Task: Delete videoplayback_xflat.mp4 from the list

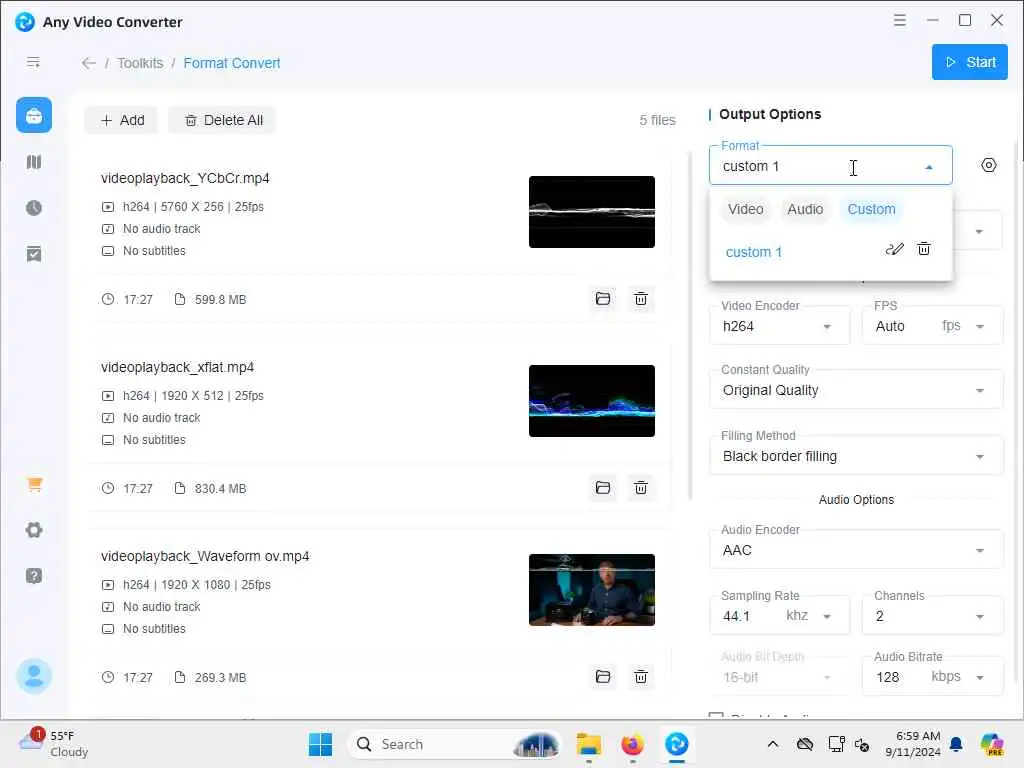Action: pyautogui.click(x=641, y=488)
